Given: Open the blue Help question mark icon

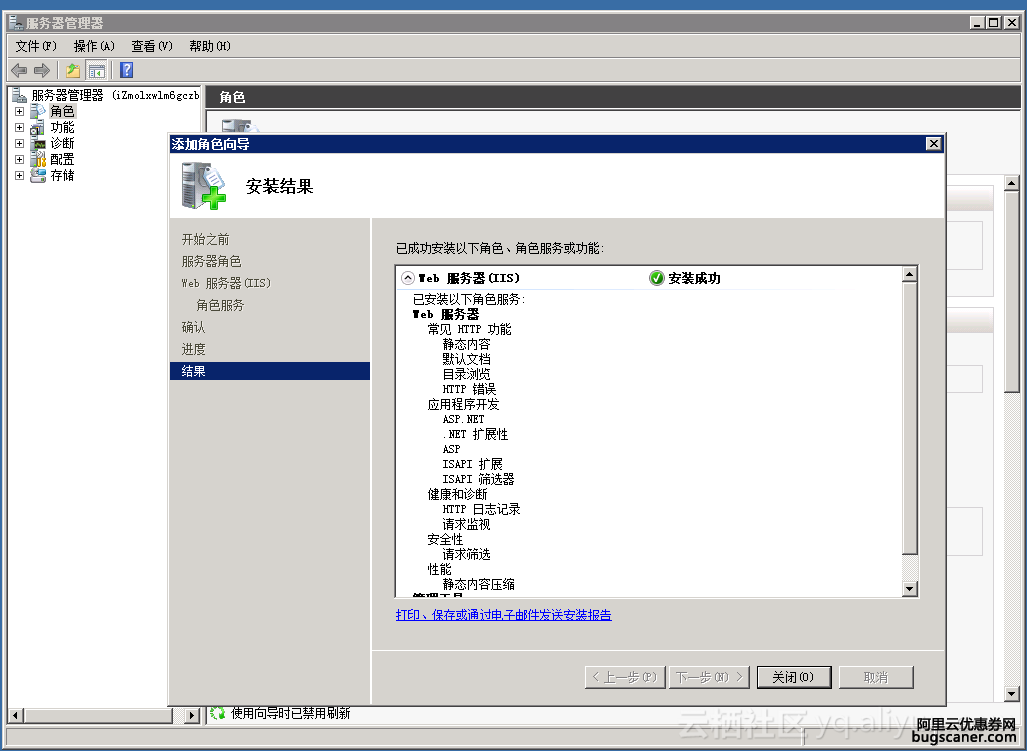Looking at the screenshot, I should coord(126,70).
